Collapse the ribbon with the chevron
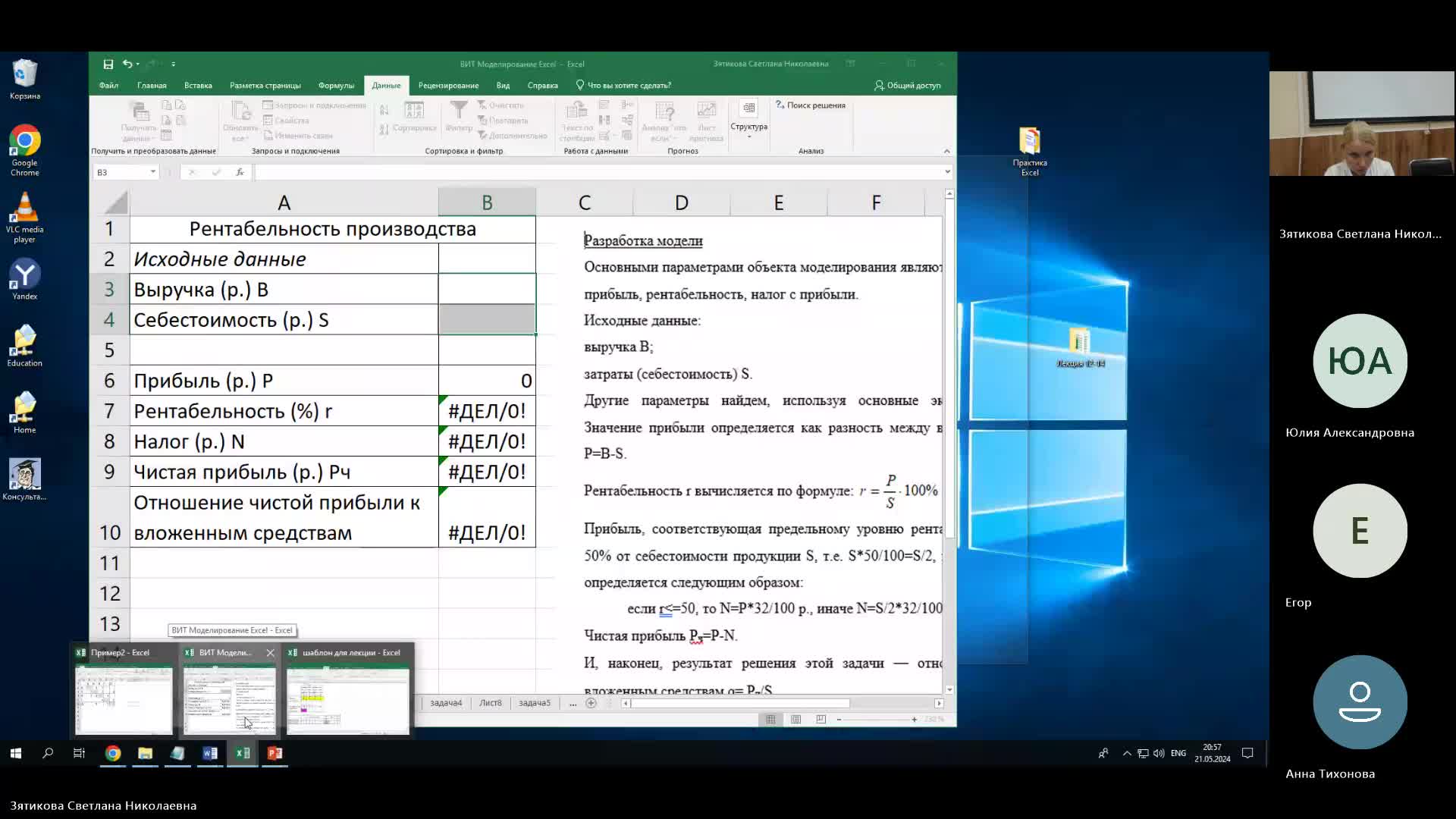 946,151
